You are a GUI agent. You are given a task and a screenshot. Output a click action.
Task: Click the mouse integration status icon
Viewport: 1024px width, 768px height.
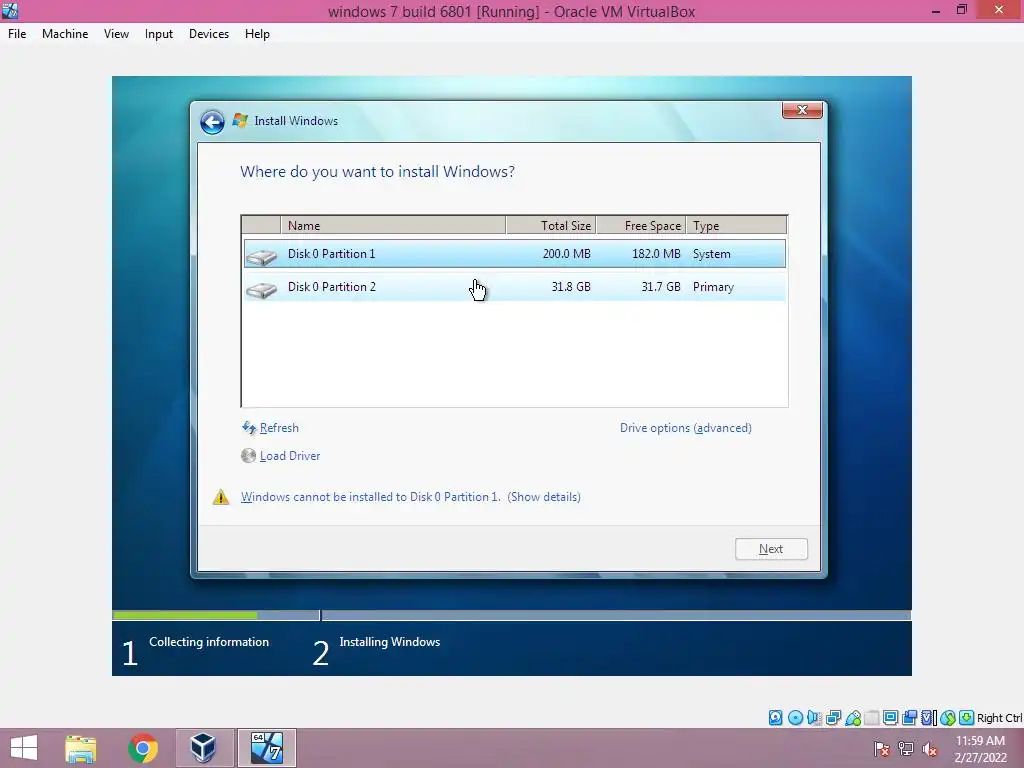(x=948, y=718)
